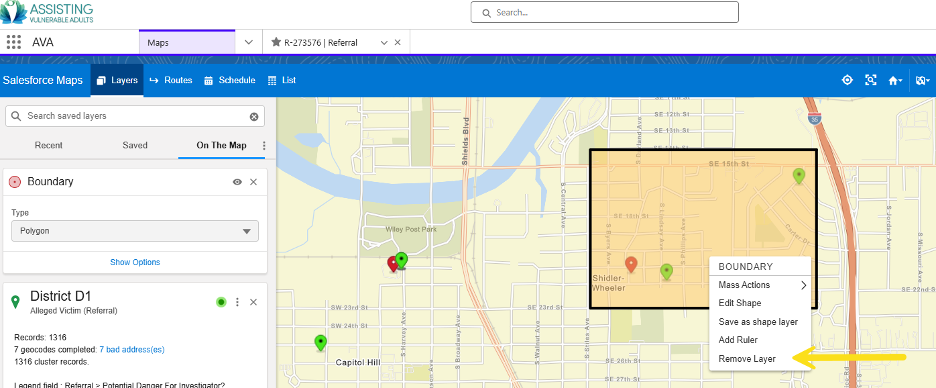Screen dimensions: 936x388
Task: Click the green marker below SE 15th St
Action: click(x=799, y=175)
